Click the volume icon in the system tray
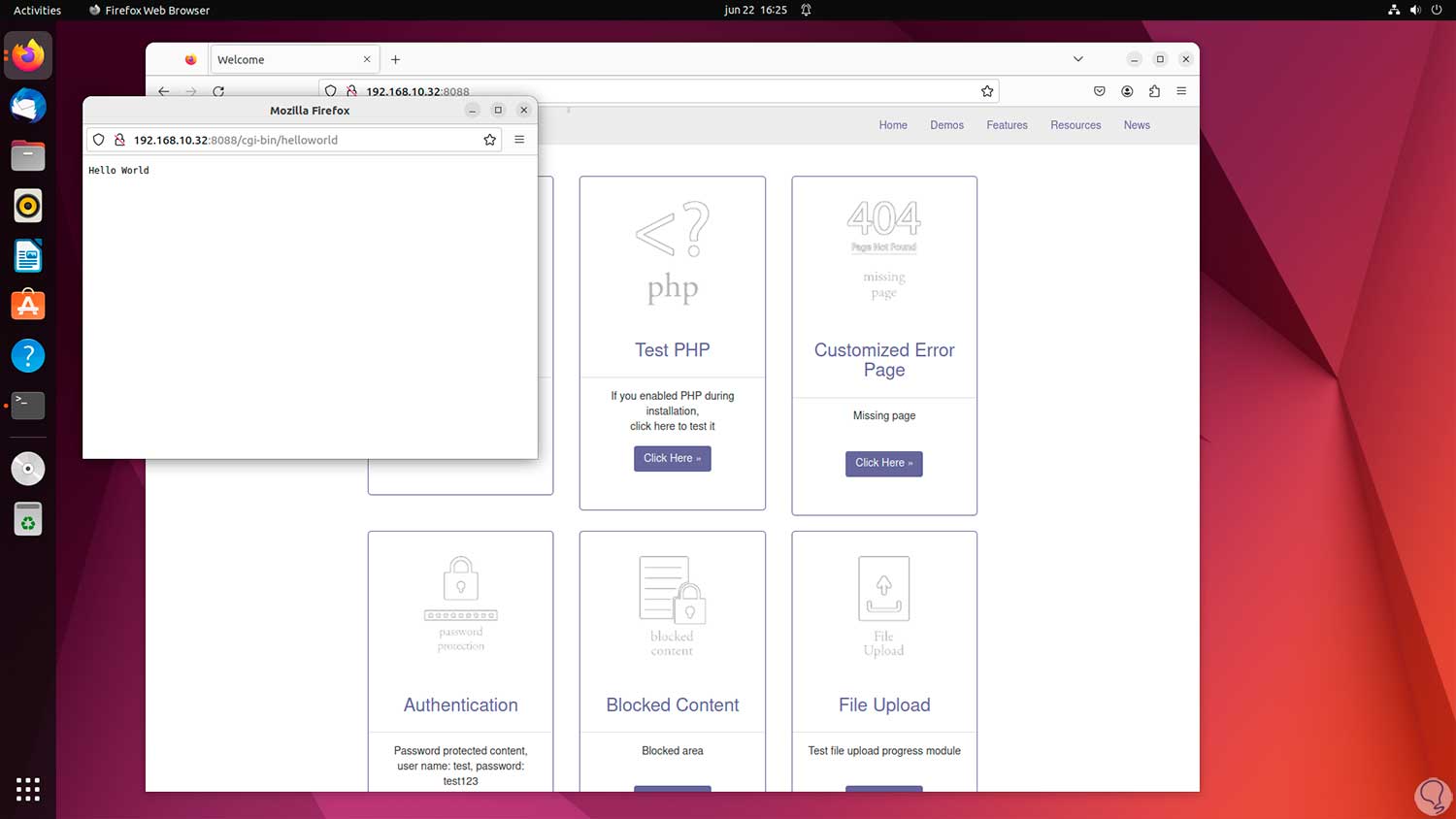1456x819 pixels. [x=1415, y=10]
